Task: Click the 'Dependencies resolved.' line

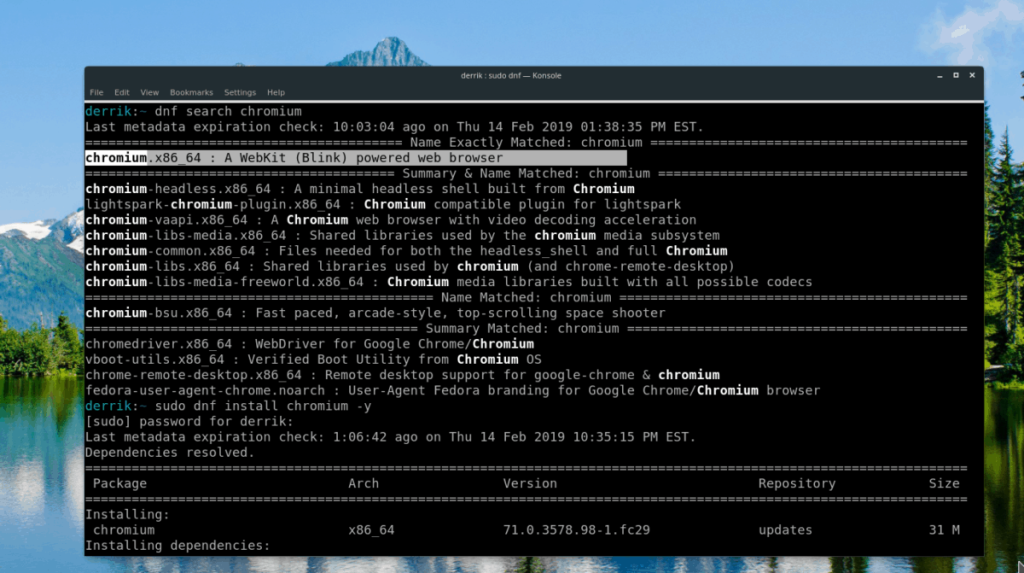Action: coord(170,453)
